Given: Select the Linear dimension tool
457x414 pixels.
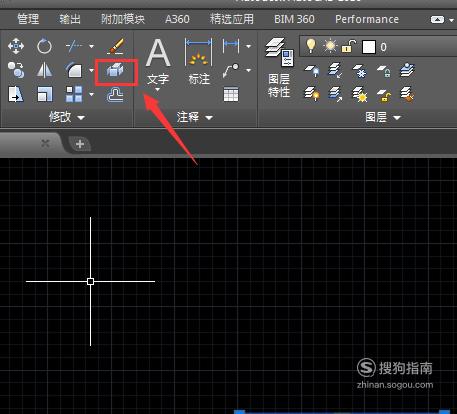Looking at the screenshot, I should coord(231,45).
